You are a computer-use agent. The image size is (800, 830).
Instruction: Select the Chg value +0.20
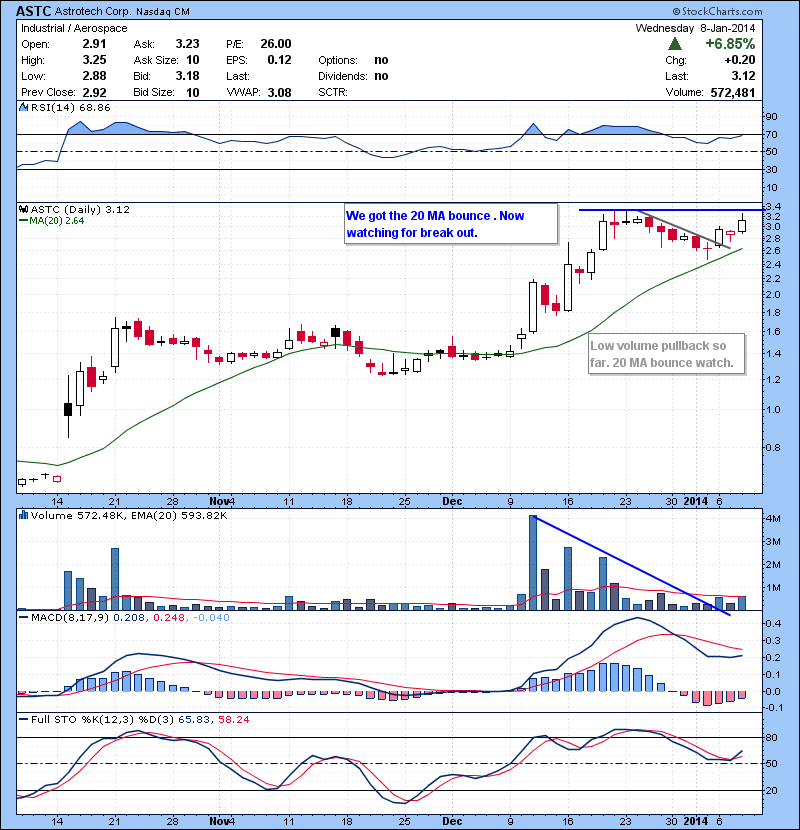(x=740, y=60)
